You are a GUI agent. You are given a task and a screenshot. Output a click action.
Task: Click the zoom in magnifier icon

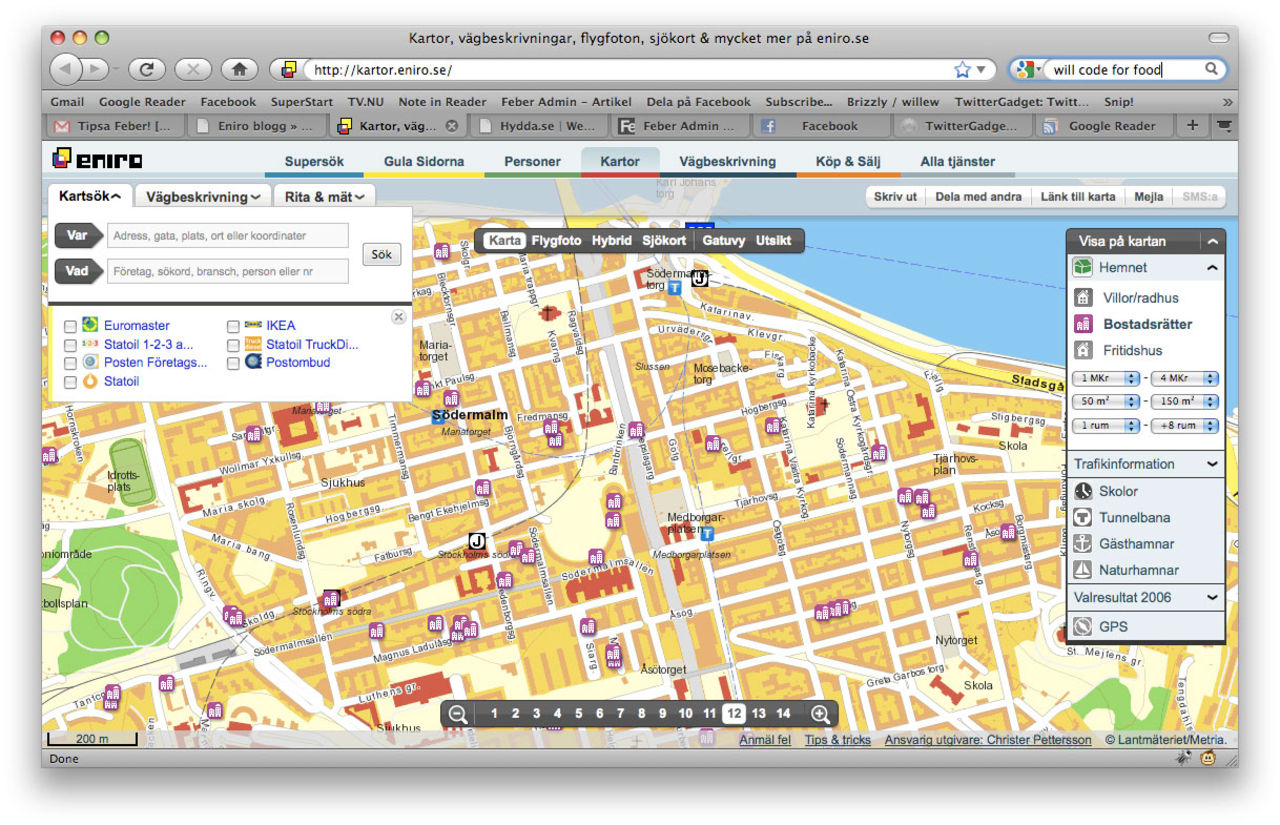click(820, 714)
